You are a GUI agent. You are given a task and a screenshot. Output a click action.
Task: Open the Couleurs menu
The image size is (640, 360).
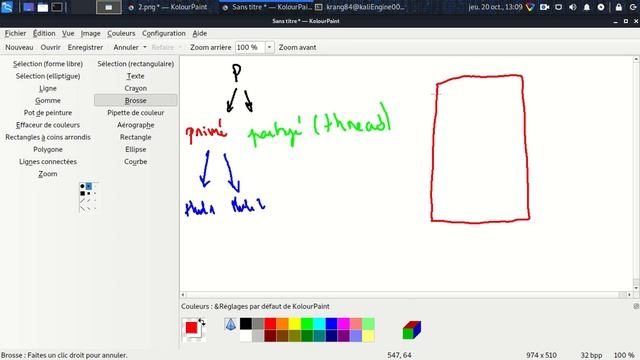[121, 33]
